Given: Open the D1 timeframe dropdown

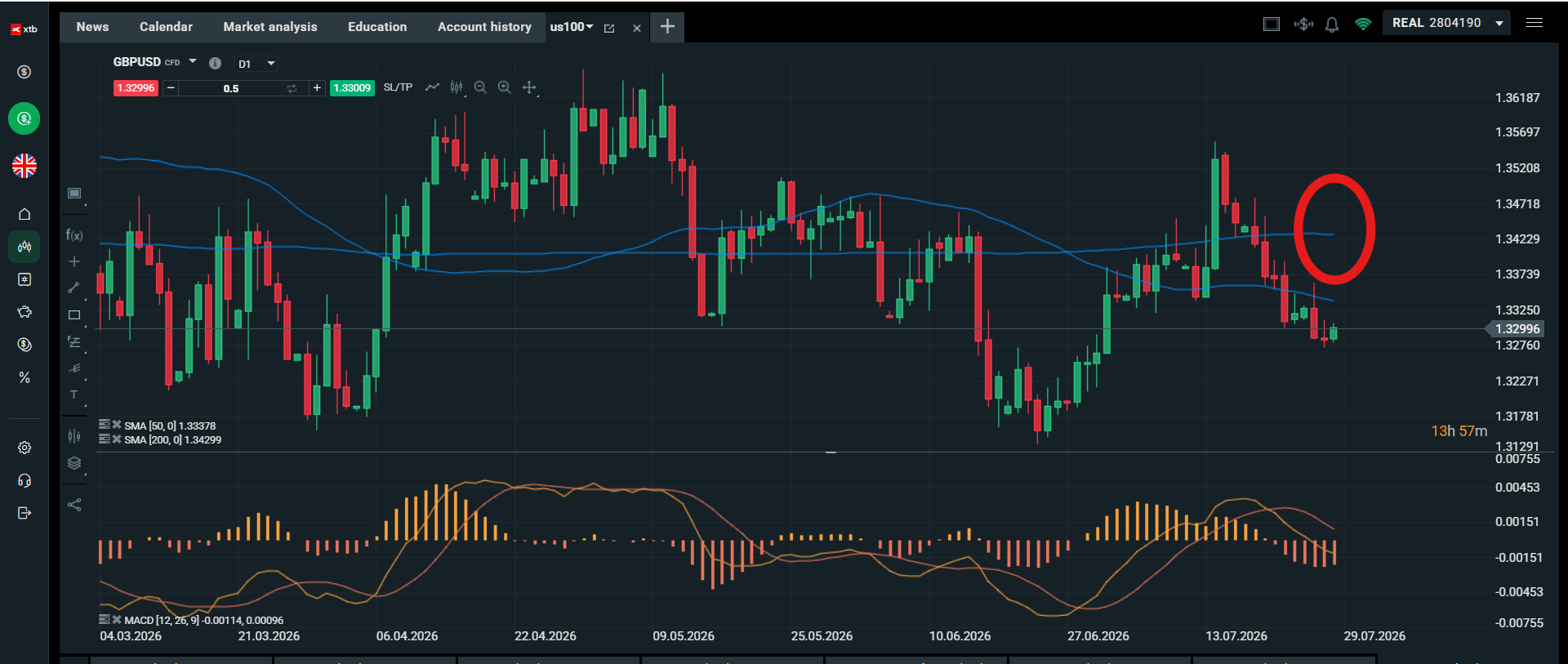Looking at the screenshot, I should 256,64.
